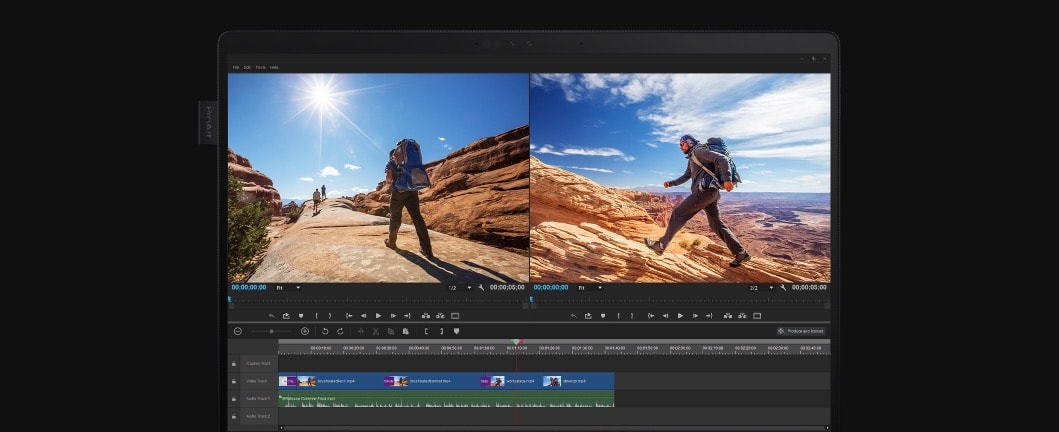Click the undo icon in timeline toolbar
Screen dimensions: 1059x432
click(325, 331)
